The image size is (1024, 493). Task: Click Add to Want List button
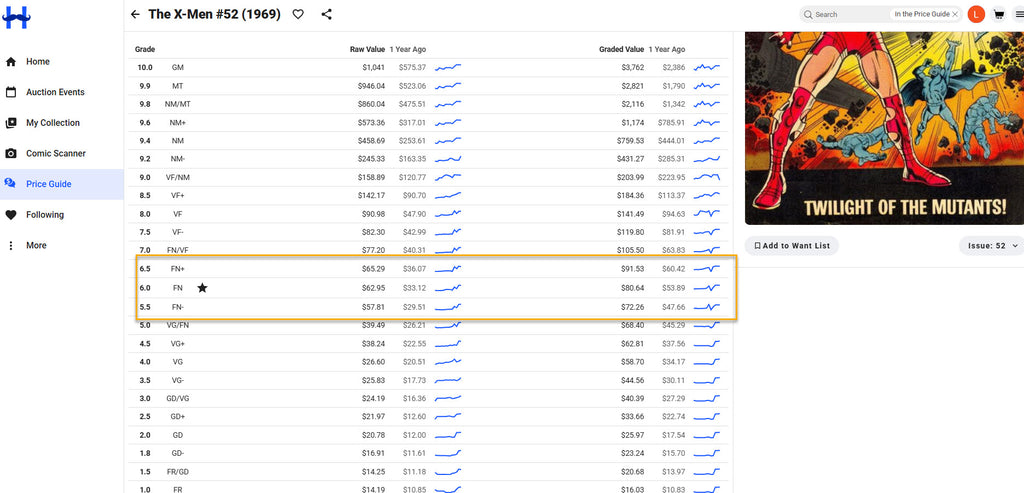(x=792, y=246)
